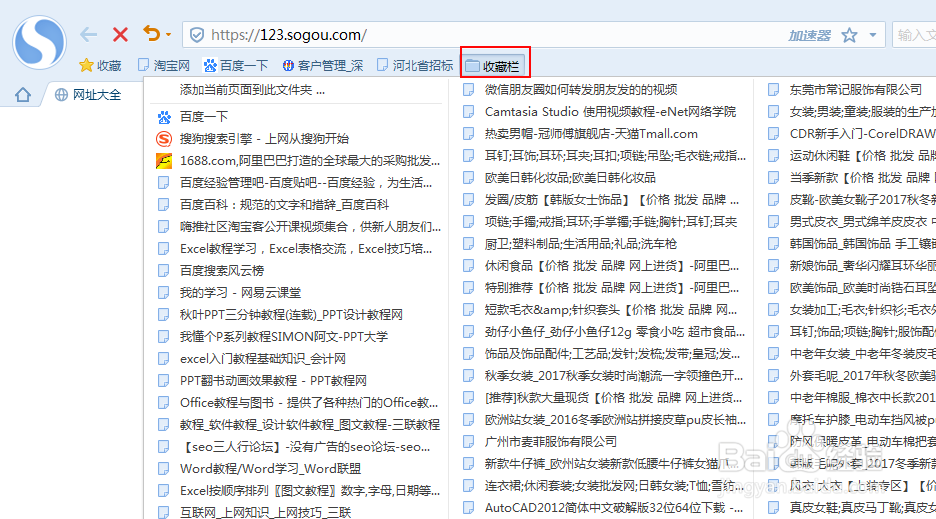This screenshot has height=519, width=936.
Task: Open the 收藏 favorites star button
Action: coord(100,66)
